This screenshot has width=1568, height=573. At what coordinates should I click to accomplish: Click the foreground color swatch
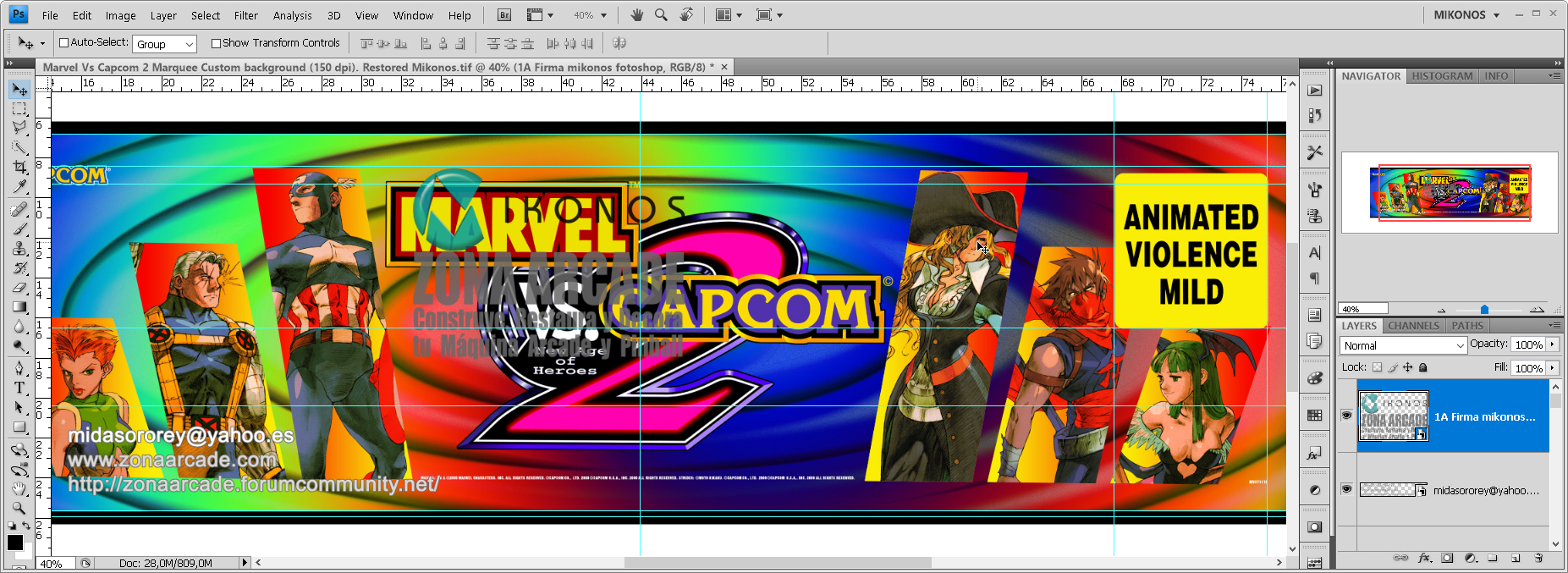[14, 542]
